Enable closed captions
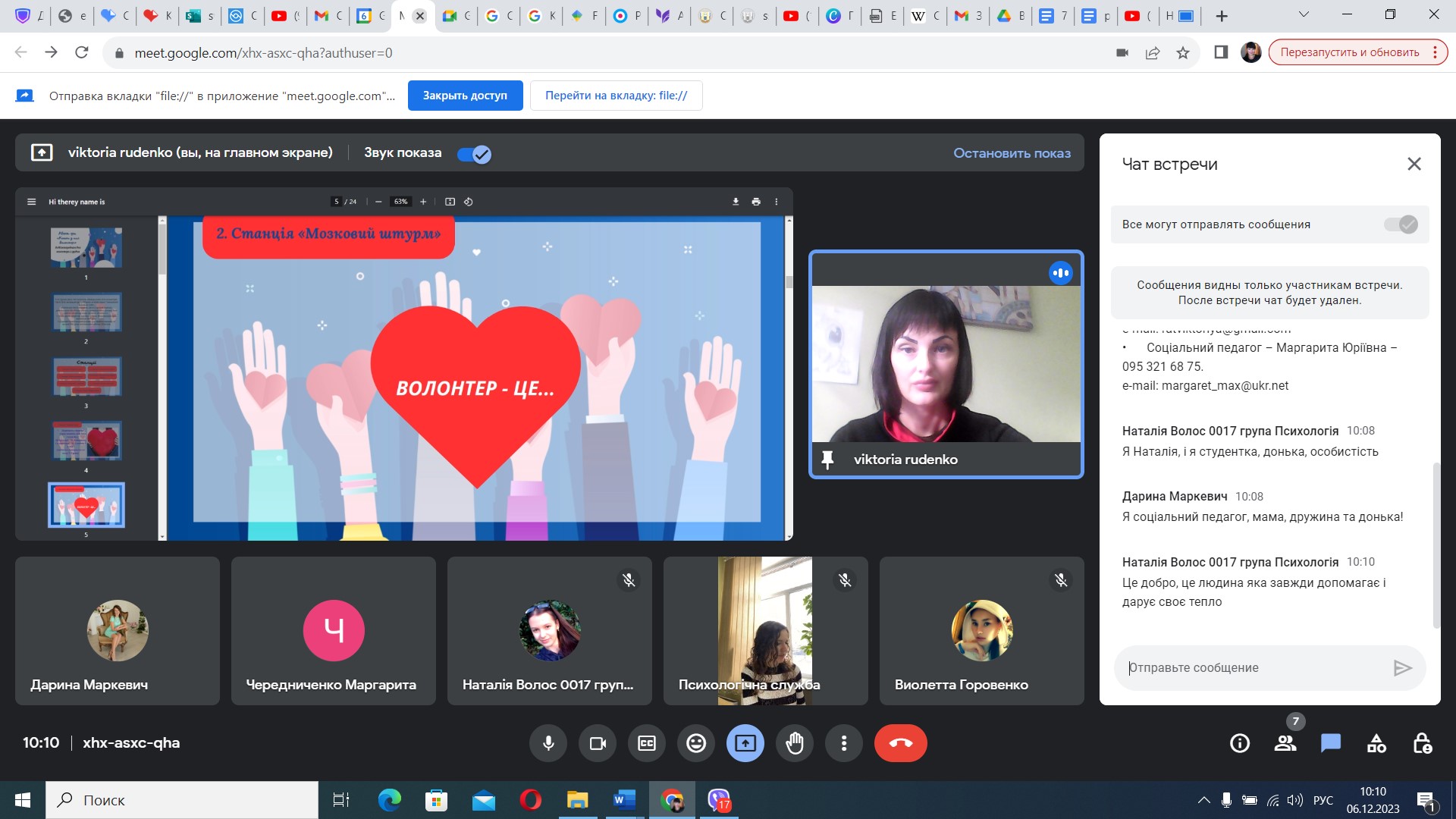Viewport: 1456px width, 819px height. (x=647, y=743)
